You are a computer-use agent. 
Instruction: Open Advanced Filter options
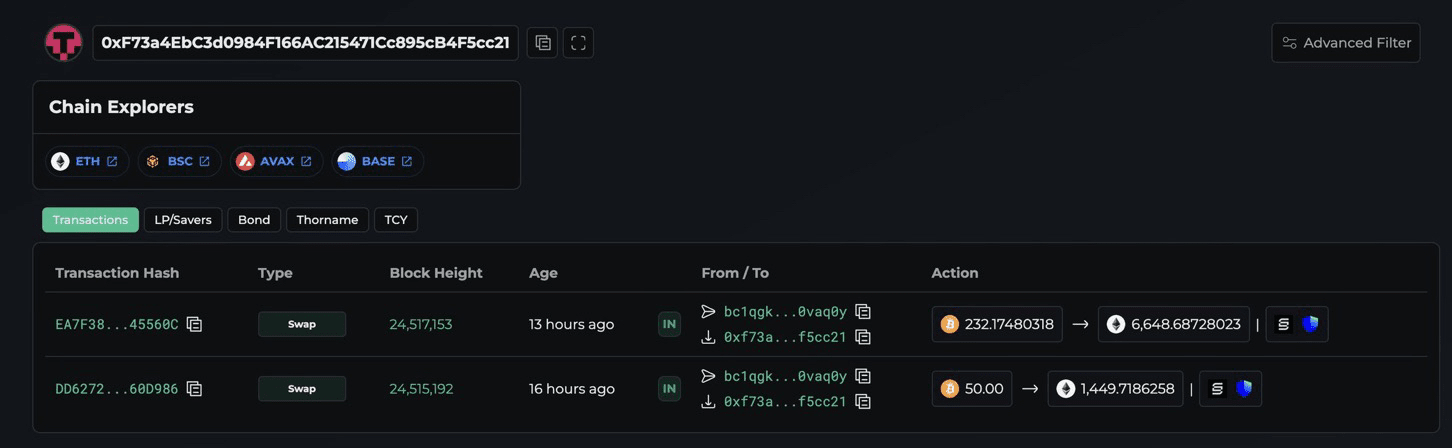click(1346, 43)
